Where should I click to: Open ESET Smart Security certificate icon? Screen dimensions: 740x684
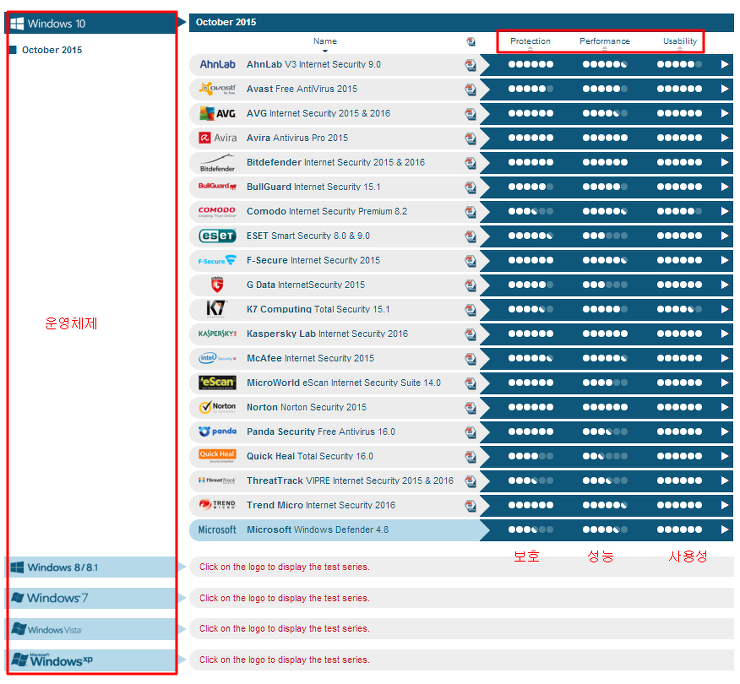[x=470, y=236]
